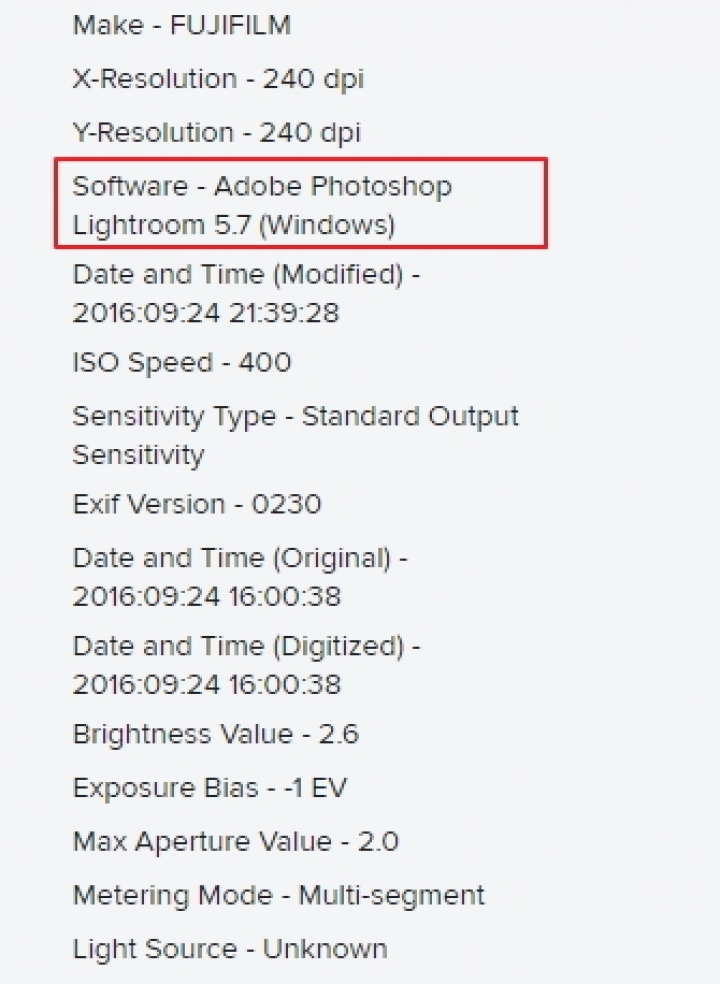Click the Date and Time (Digitized) label
720x984 pixels.
coord(246,646)
